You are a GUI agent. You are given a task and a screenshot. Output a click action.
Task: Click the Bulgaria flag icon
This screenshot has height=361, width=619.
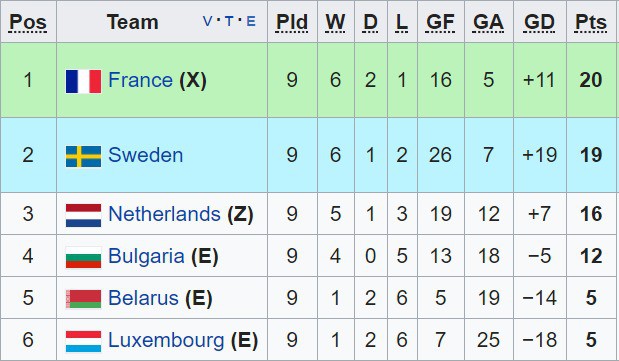83,257
